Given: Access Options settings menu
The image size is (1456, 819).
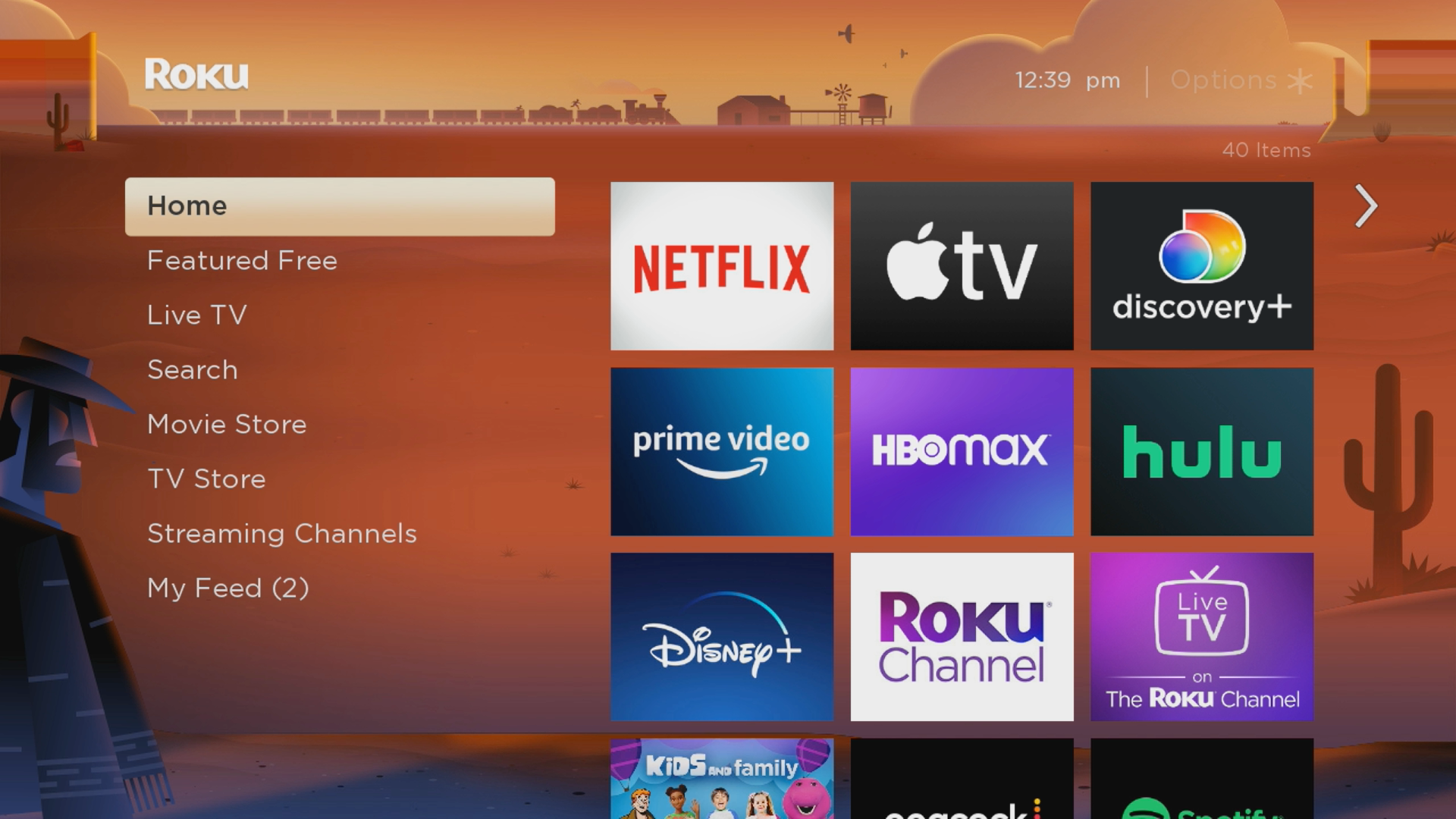Looking at the screenshot, I should 1234,79.
